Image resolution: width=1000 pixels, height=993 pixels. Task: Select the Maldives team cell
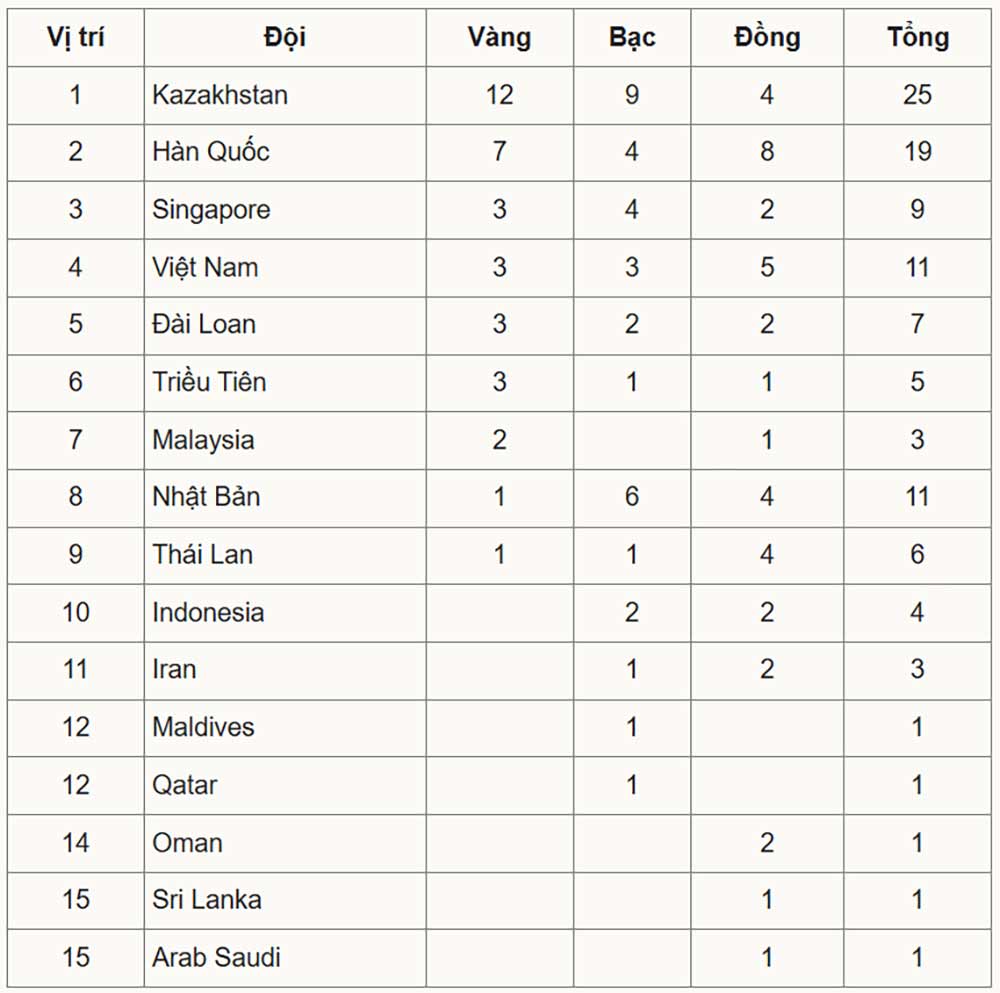click(203, 727)
